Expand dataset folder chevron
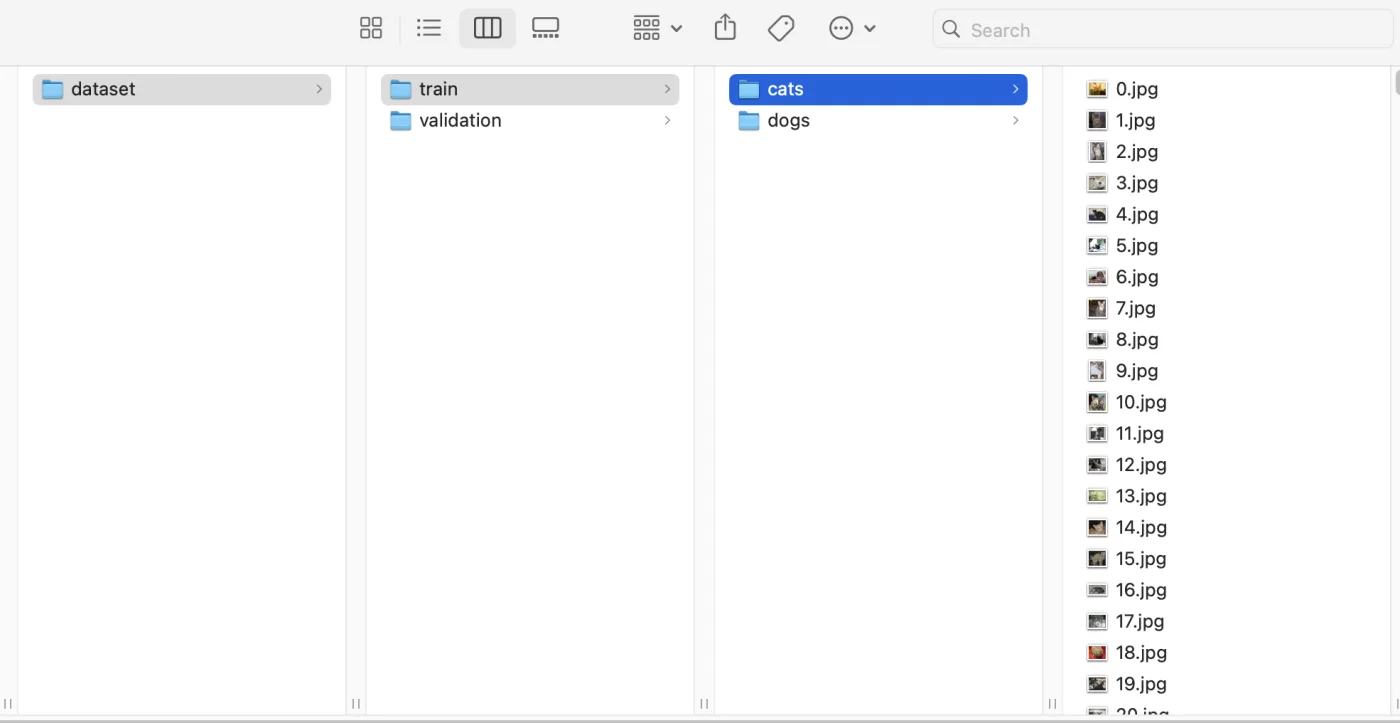Viewport: 1400px width, 723px height. point(319,89)
